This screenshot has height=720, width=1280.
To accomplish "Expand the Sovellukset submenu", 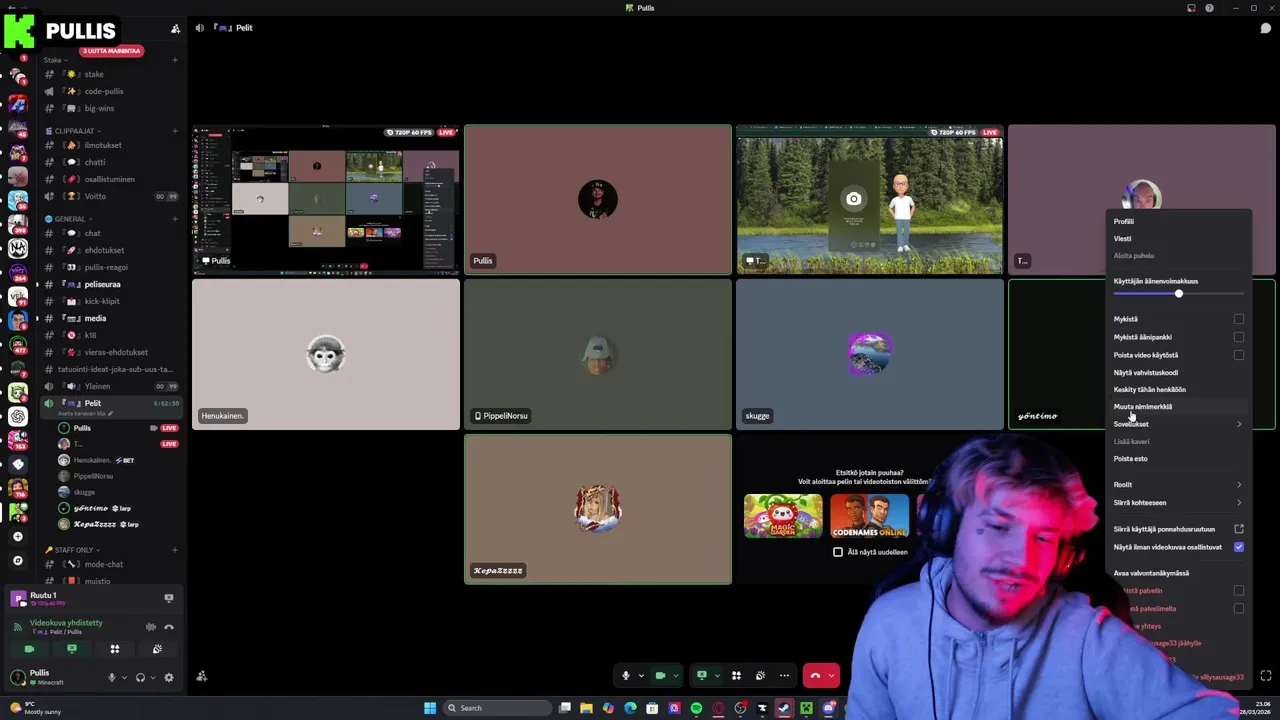I will coord(1178,424).
